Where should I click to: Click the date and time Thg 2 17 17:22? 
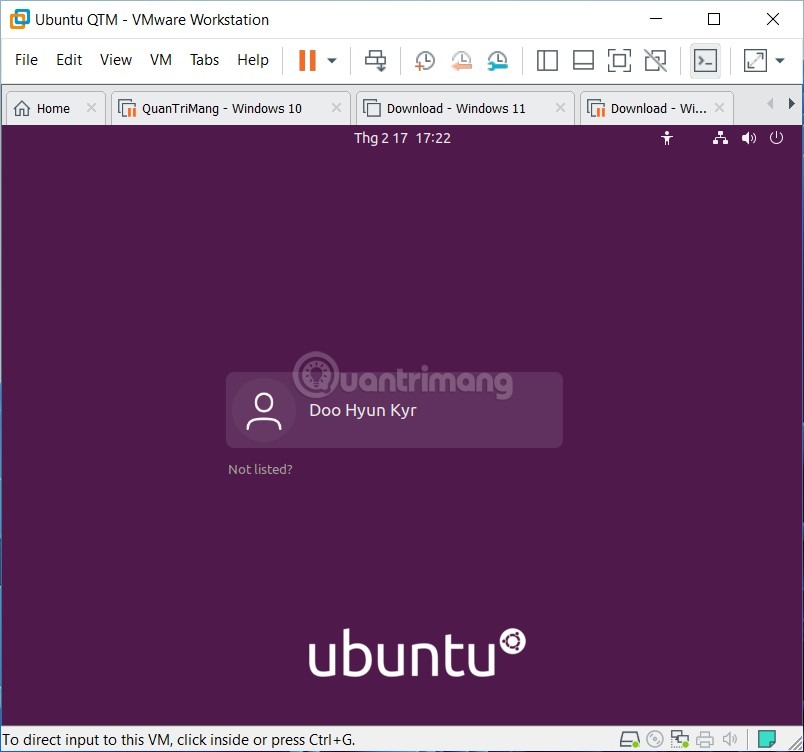pos(403,138)
